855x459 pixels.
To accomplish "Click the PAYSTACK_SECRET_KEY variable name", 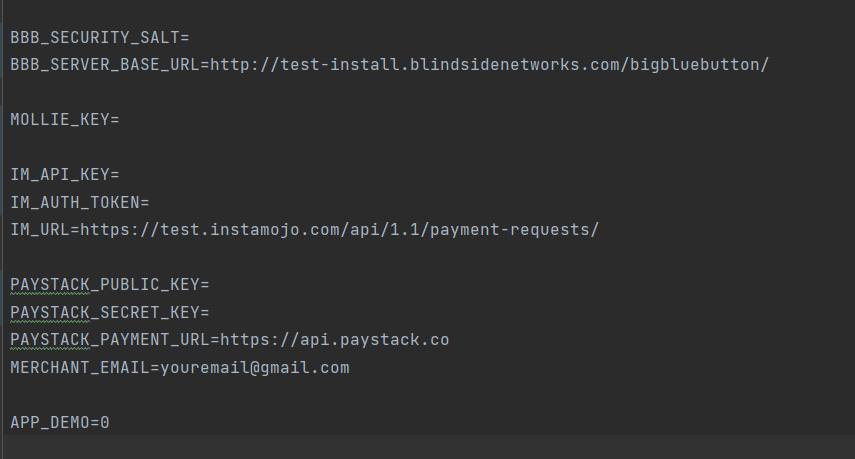I will (x=105, y=313).
